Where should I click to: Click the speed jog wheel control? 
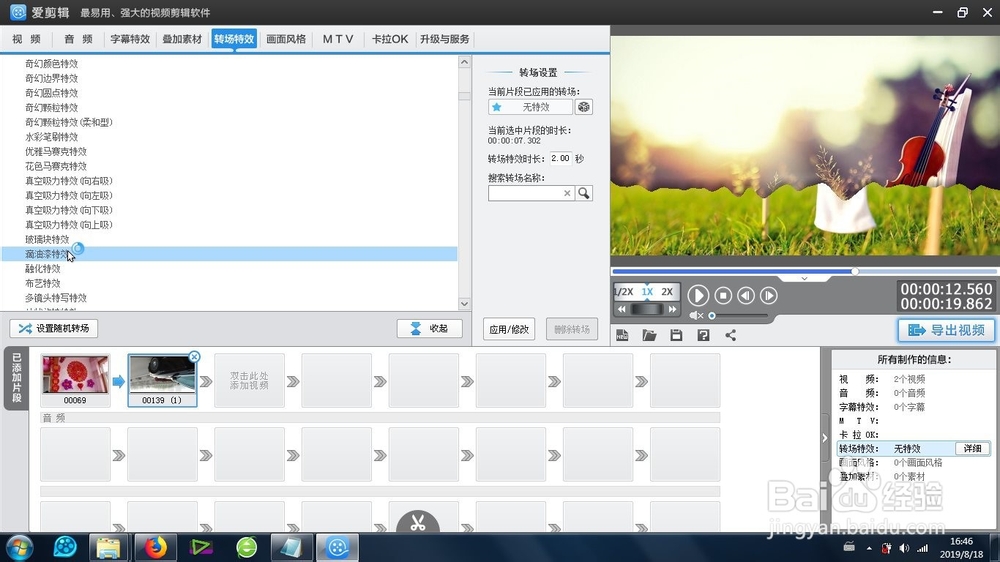[647, 309]
